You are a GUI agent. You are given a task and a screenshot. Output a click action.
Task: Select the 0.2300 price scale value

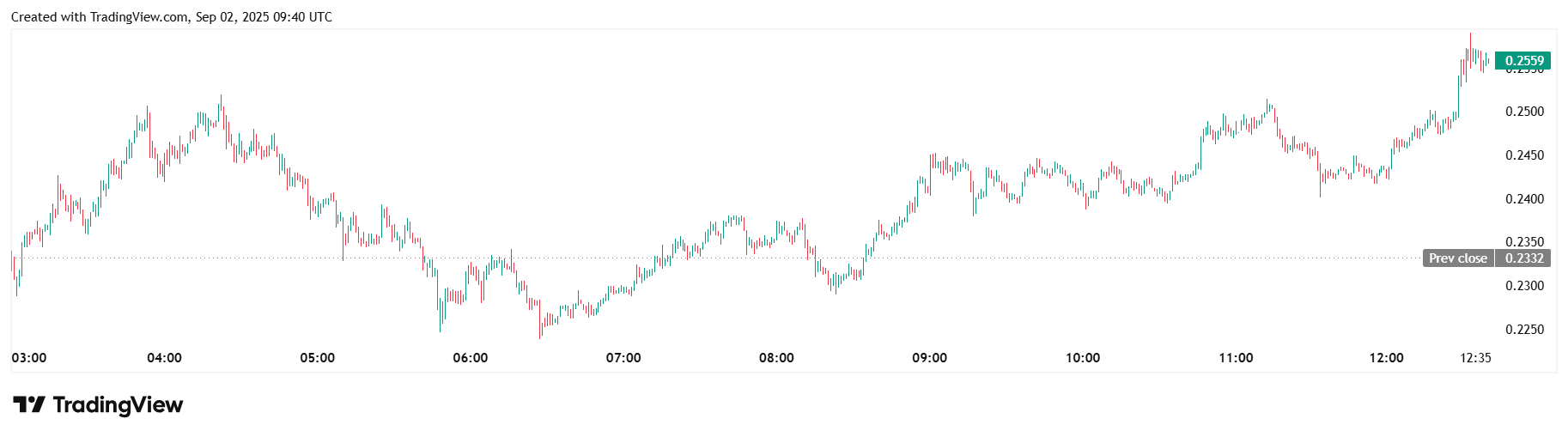(x=1524, y=286)
